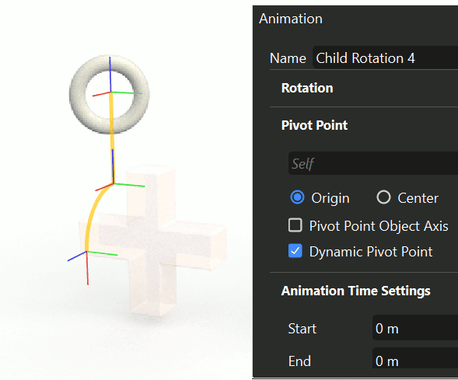Click the straight yellow path segment below the torus
This screenshot has height=380, width=458.
pos(112,140)
